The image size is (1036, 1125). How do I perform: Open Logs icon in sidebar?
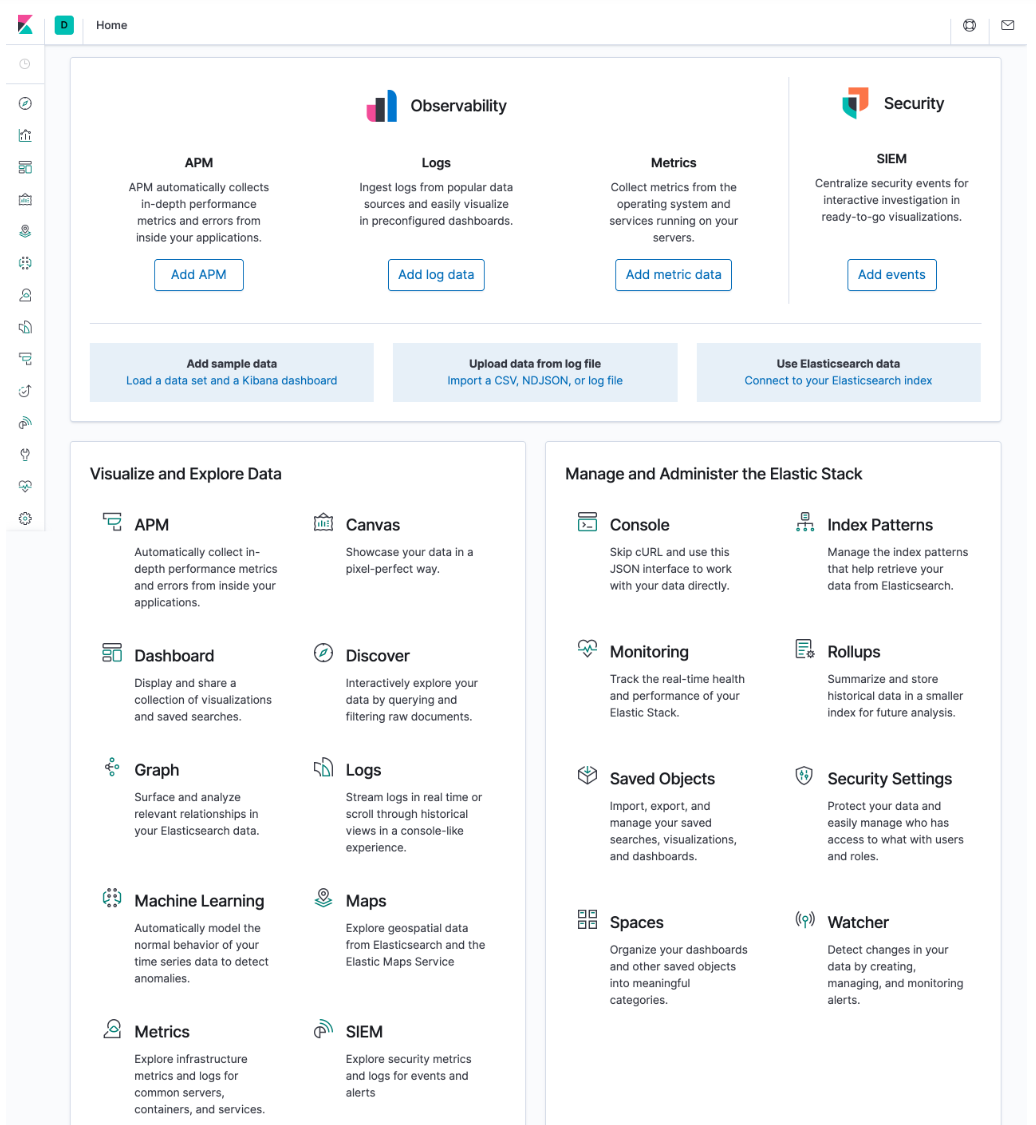click(25, 327)
